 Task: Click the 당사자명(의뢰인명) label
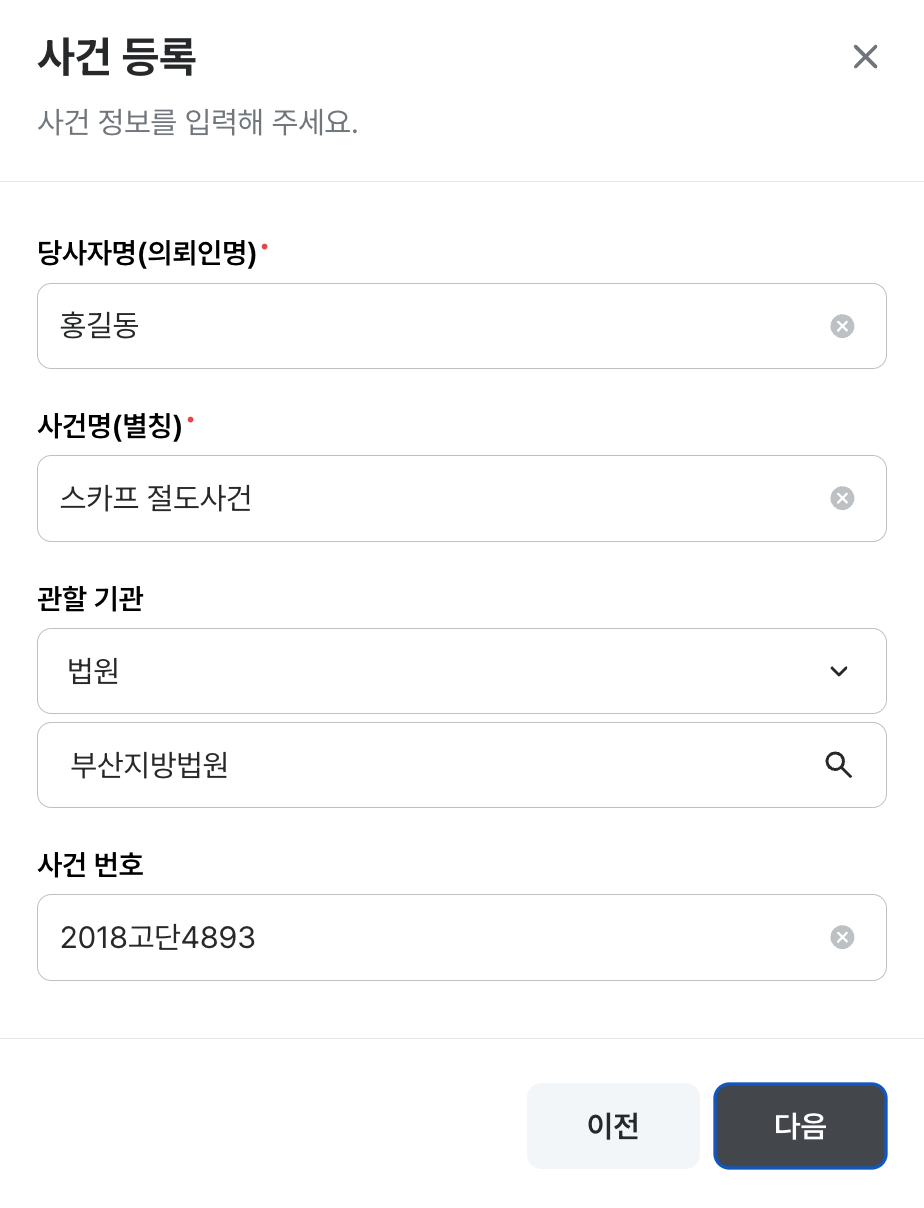tap(147, 254)
